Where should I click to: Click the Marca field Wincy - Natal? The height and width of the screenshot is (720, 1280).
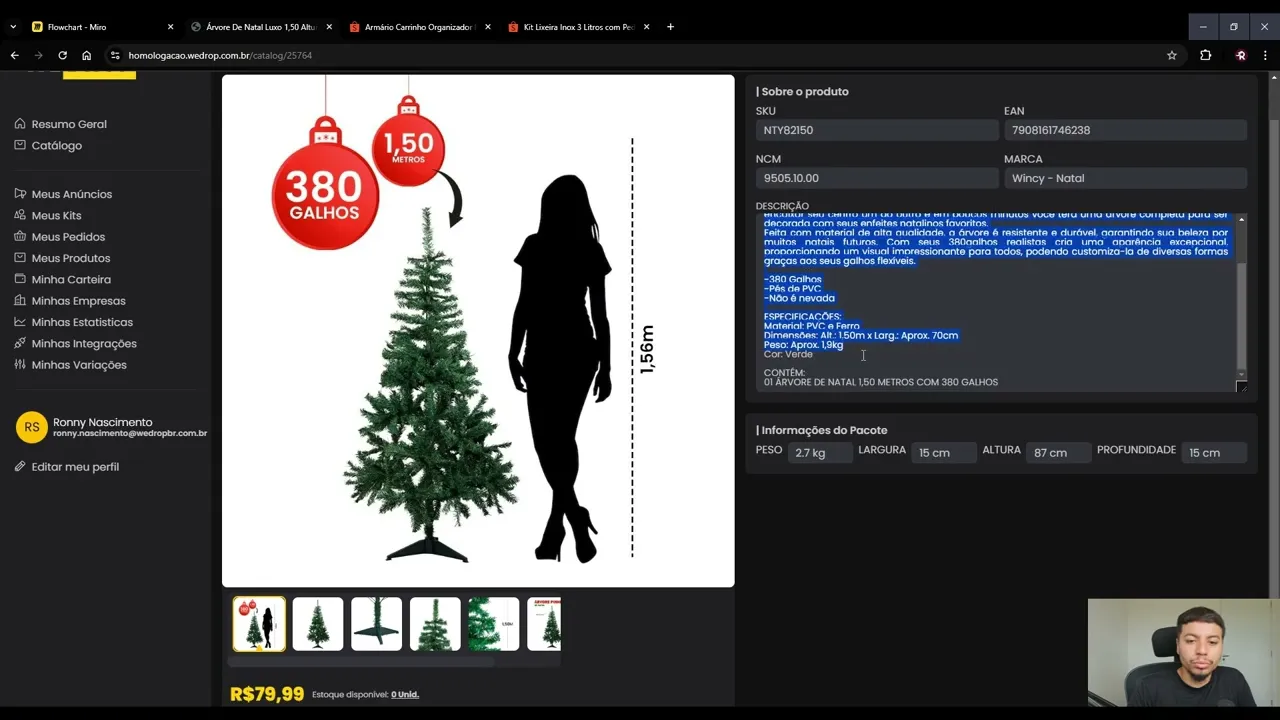[1125, 178]
